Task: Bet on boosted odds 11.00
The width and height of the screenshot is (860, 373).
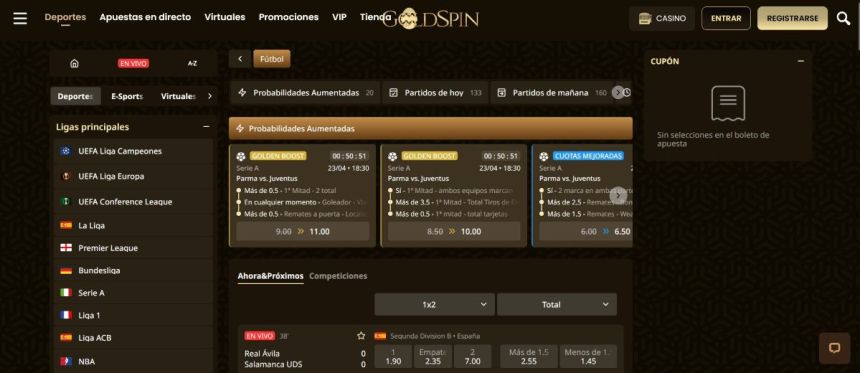Action: pos(303,231)
